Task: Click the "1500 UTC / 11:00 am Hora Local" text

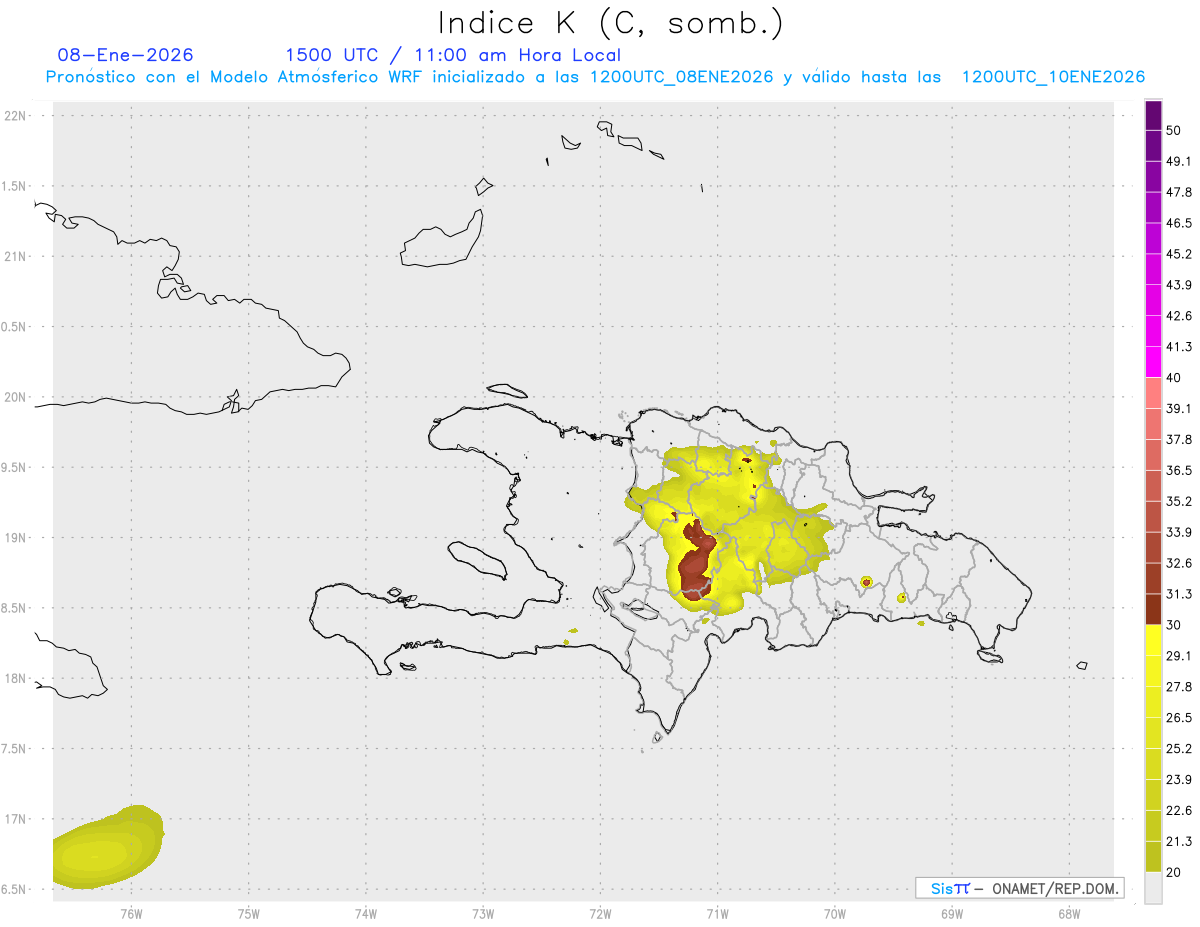Action: 453,55
